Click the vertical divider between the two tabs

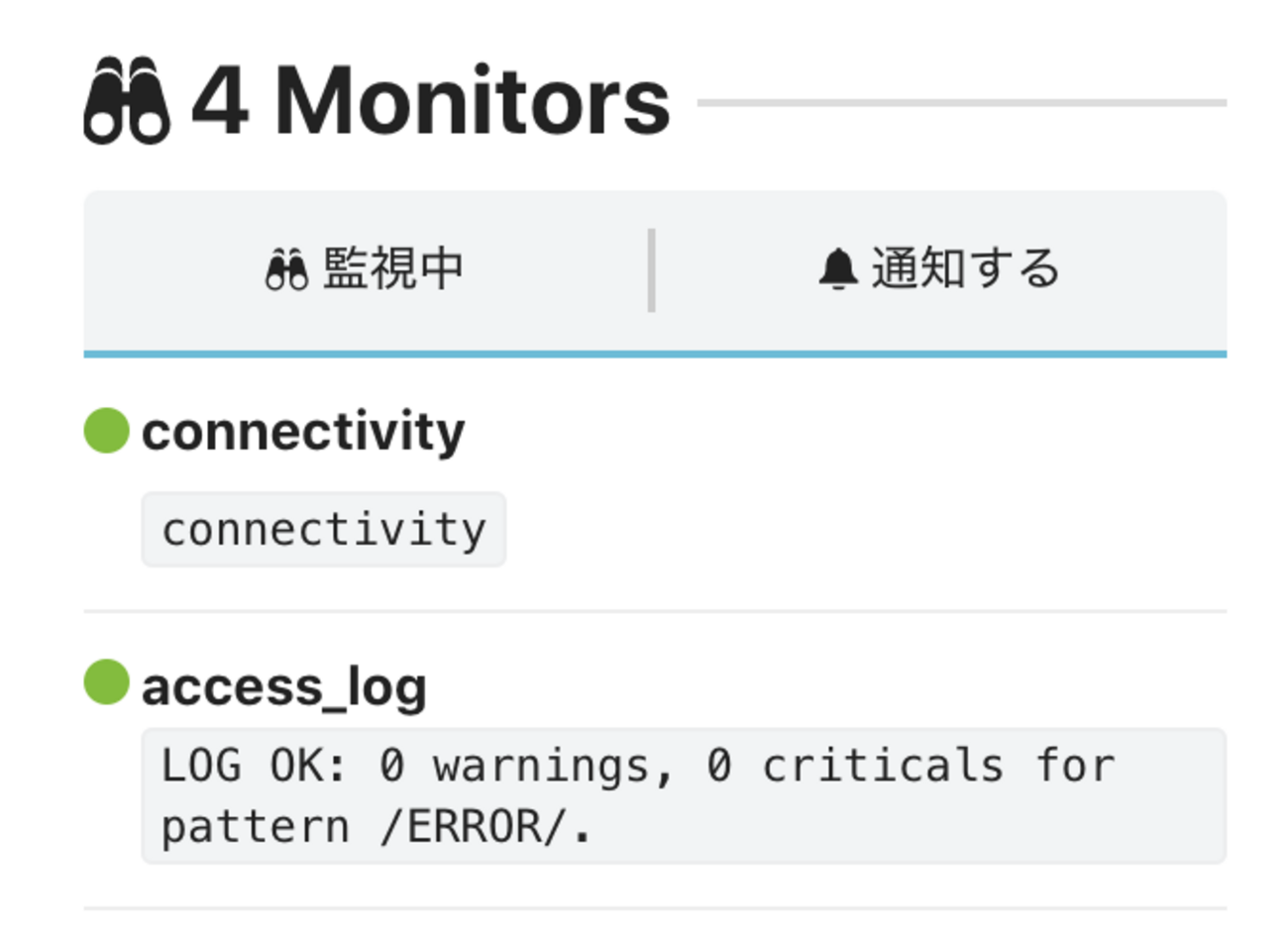(x=651, y=269)
